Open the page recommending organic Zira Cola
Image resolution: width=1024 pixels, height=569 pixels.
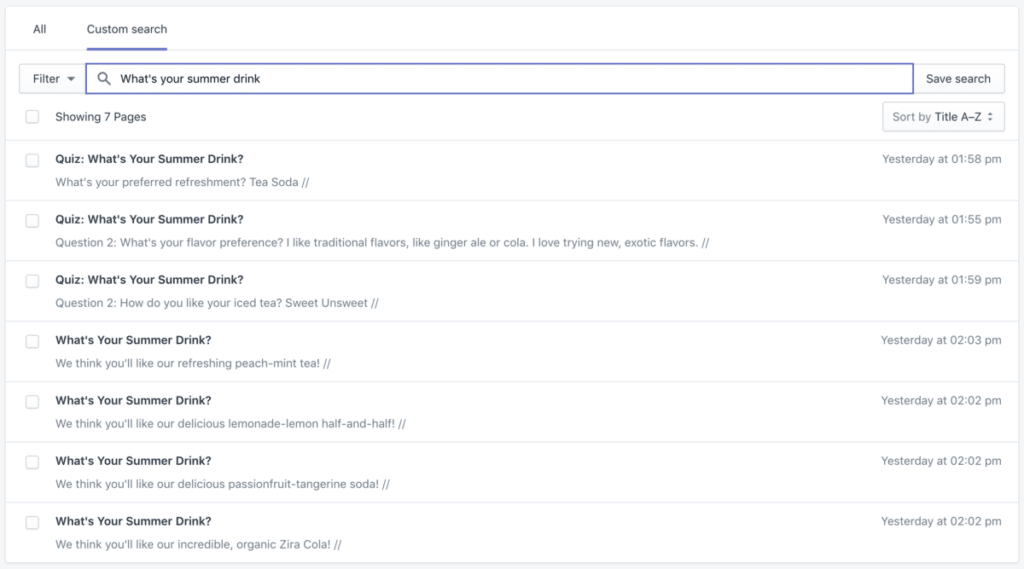click(133, 521)
